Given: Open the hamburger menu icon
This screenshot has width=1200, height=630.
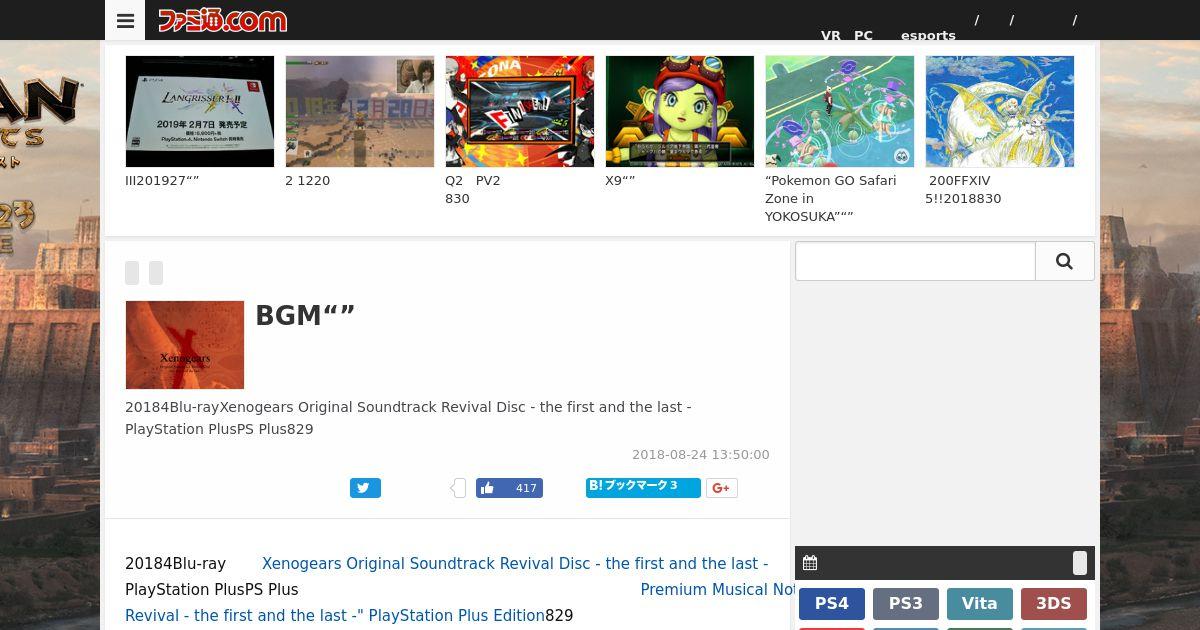Looking at the screenshot, I should 125,20.
